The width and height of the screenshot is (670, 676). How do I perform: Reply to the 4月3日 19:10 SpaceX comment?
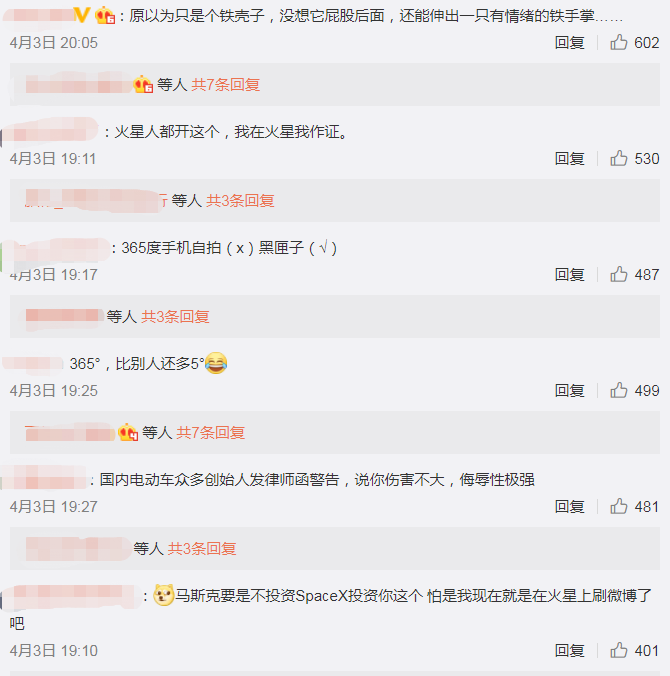click(570, 651)
